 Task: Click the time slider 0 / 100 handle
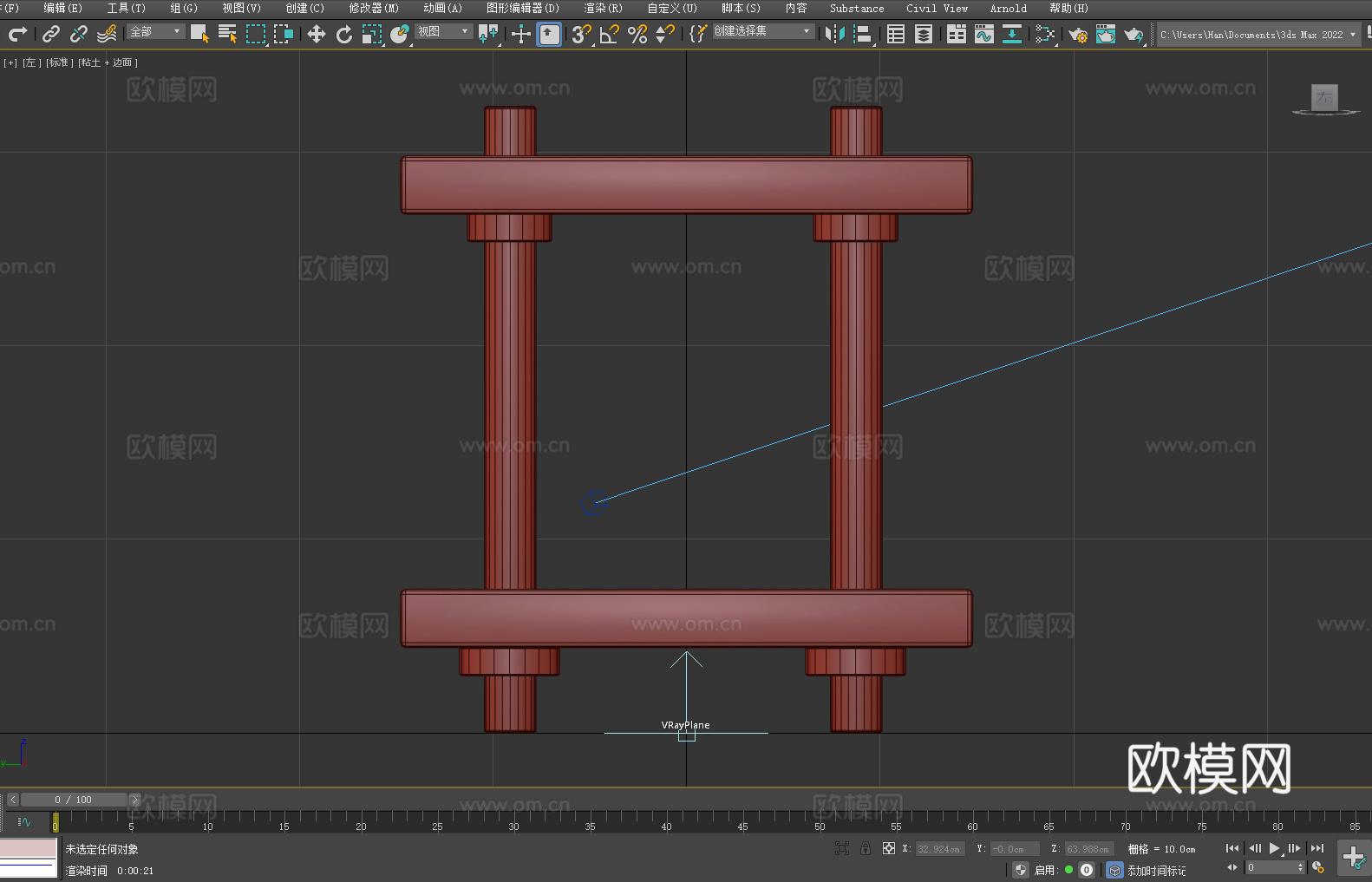tap(74, 800)
